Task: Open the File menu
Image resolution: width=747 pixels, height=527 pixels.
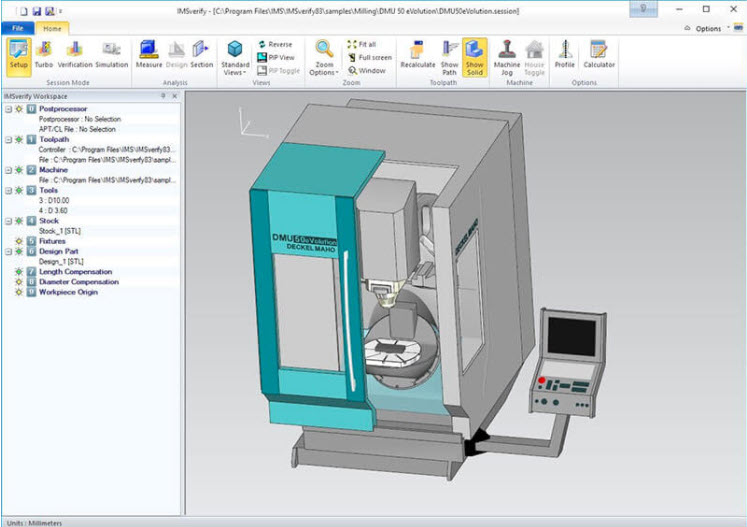Action: [x=17, y=28]
